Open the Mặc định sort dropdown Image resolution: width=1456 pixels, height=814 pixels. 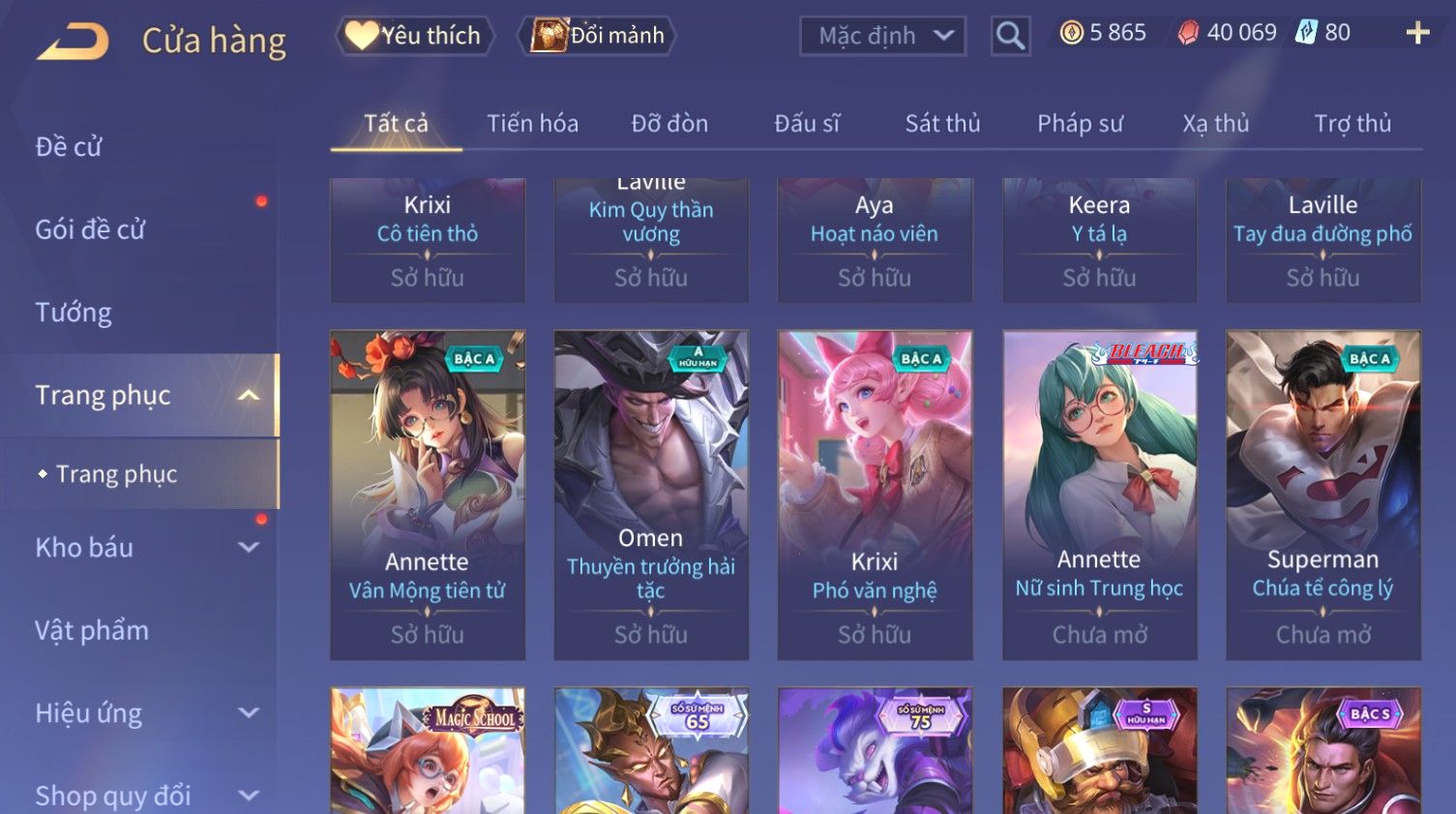tap(882, 36)
